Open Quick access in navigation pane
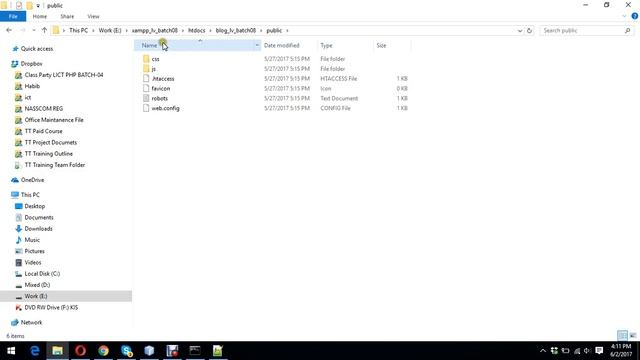The image size is (640, 360). (x=37, y=49)
